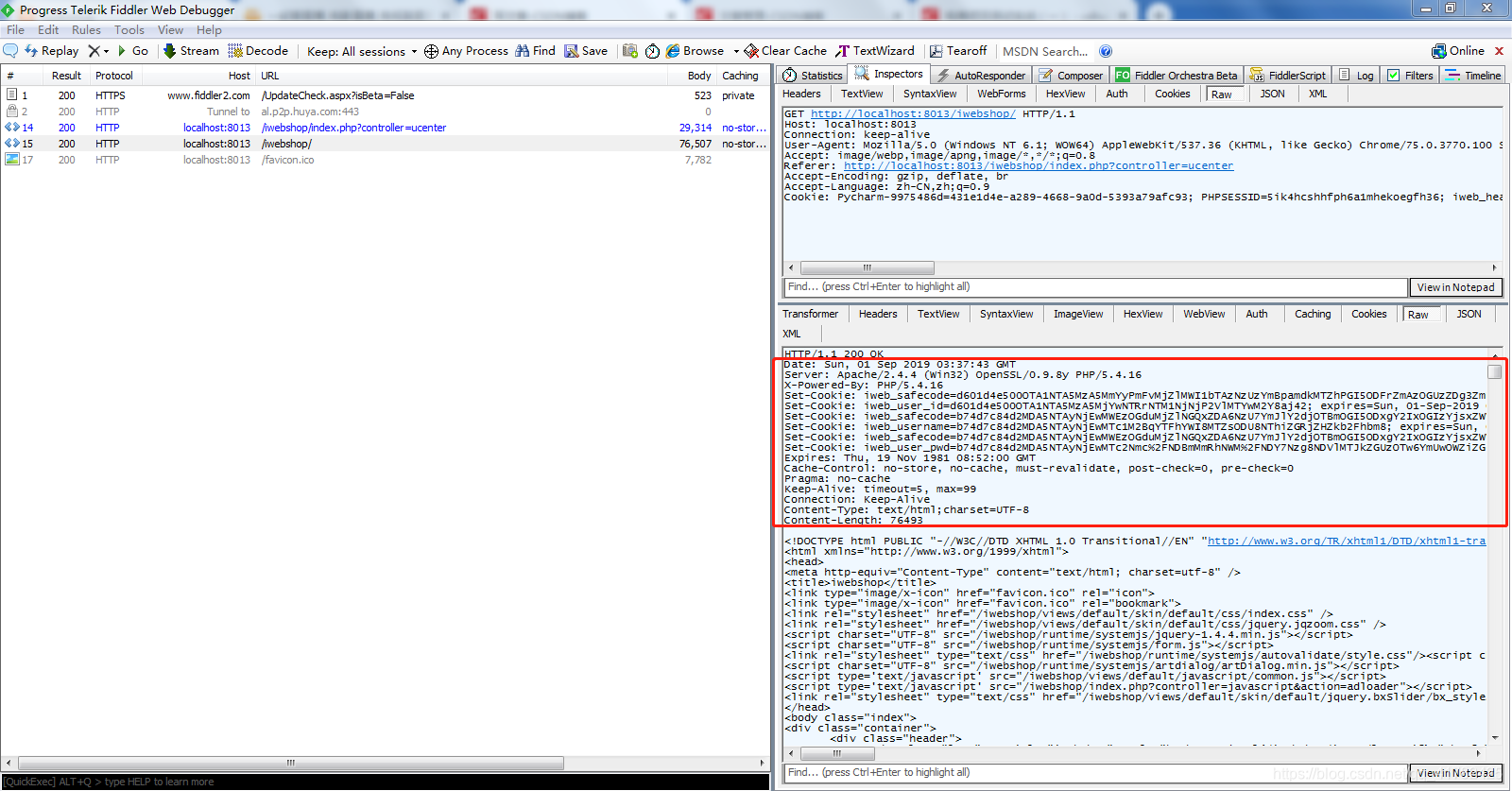Click the camera screenshot icon
The image size is (1512, 791).
point(630,51)
